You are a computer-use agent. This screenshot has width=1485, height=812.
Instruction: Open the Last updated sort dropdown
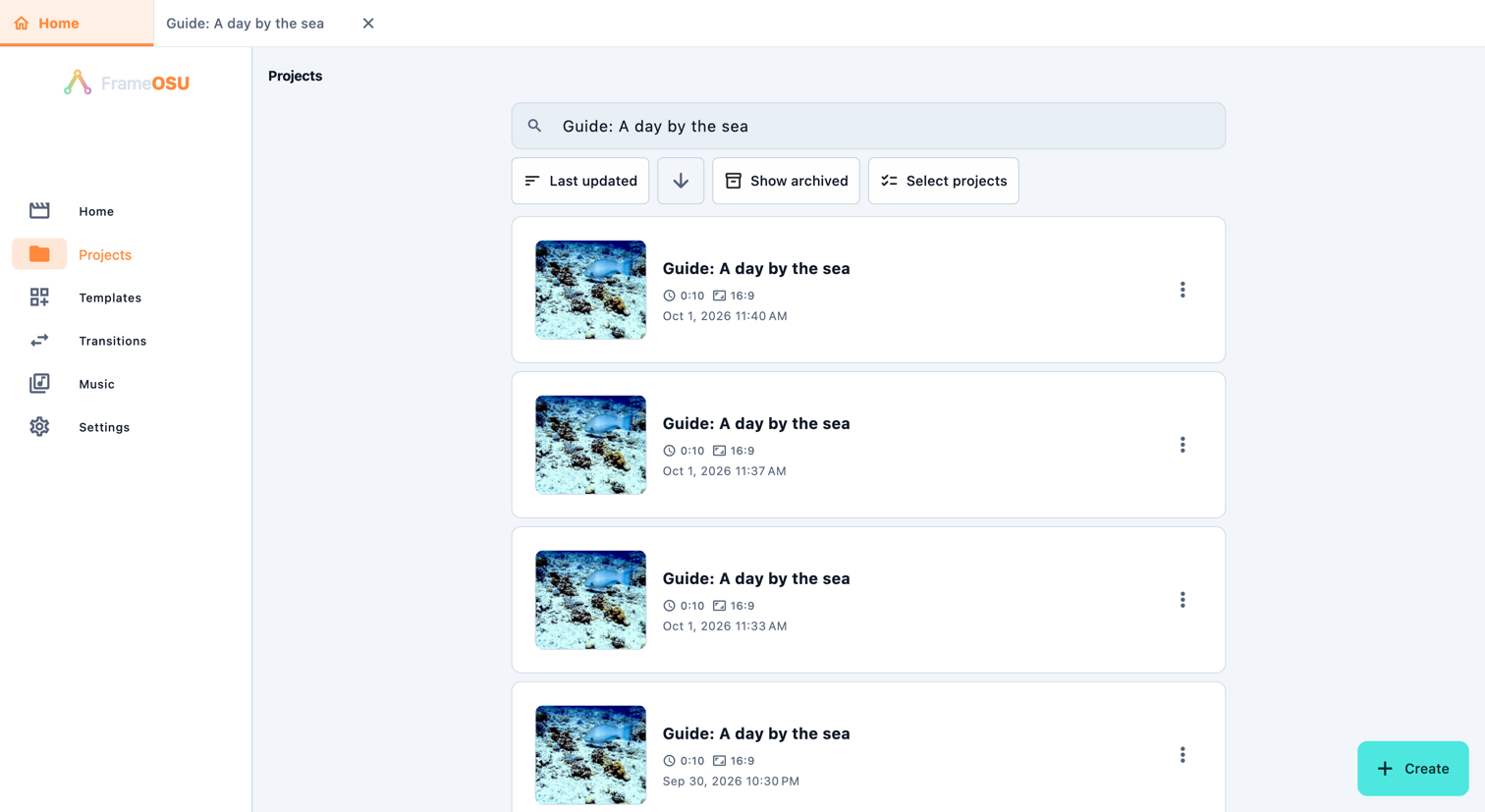(x=580, y=181)
